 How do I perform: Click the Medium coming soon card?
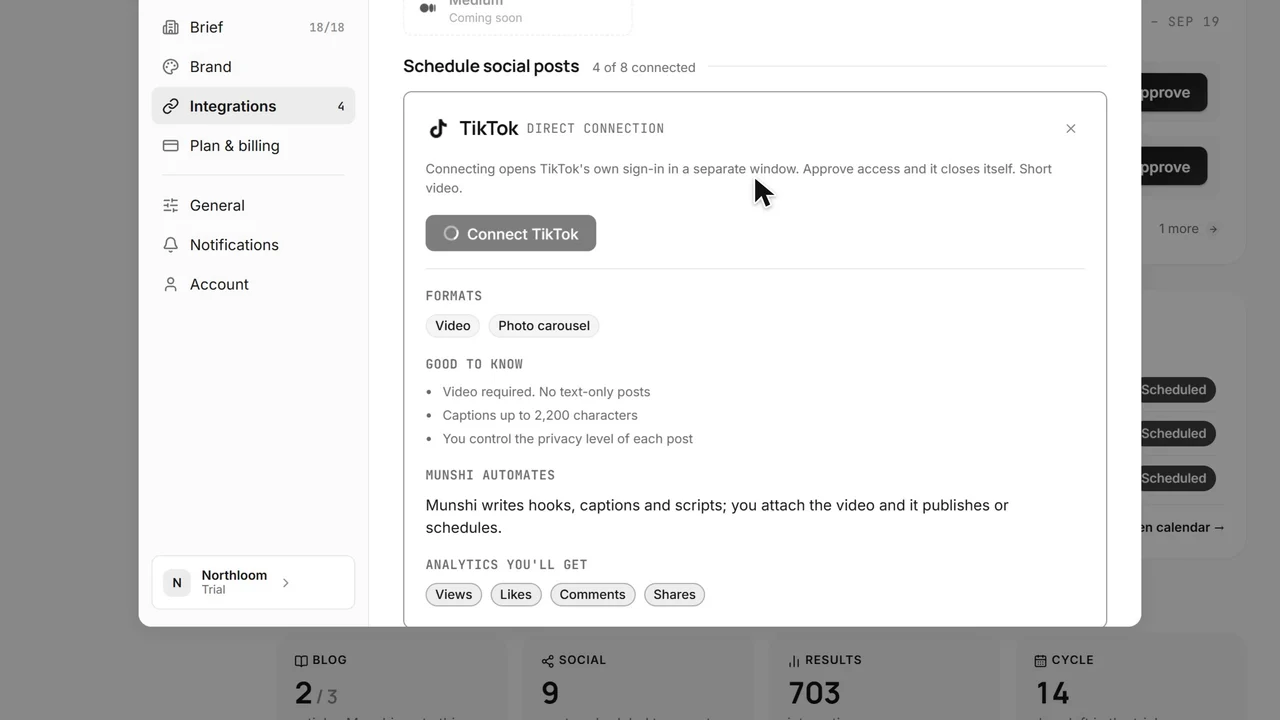point(518,14)
